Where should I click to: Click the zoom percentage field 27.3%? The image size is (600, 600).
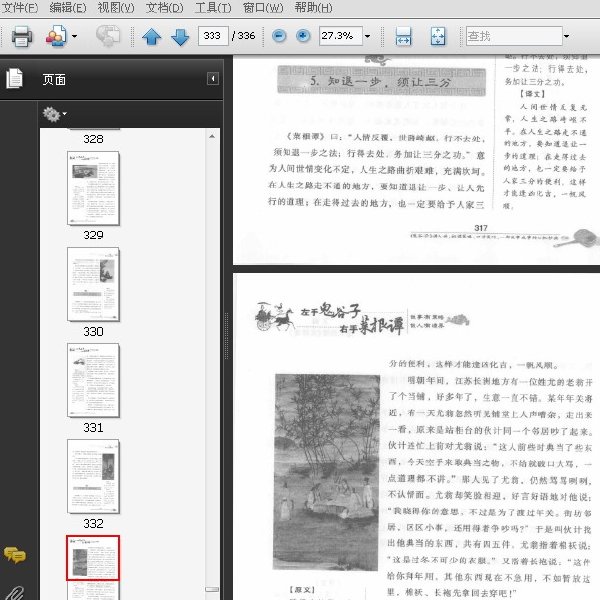point(341,36)
